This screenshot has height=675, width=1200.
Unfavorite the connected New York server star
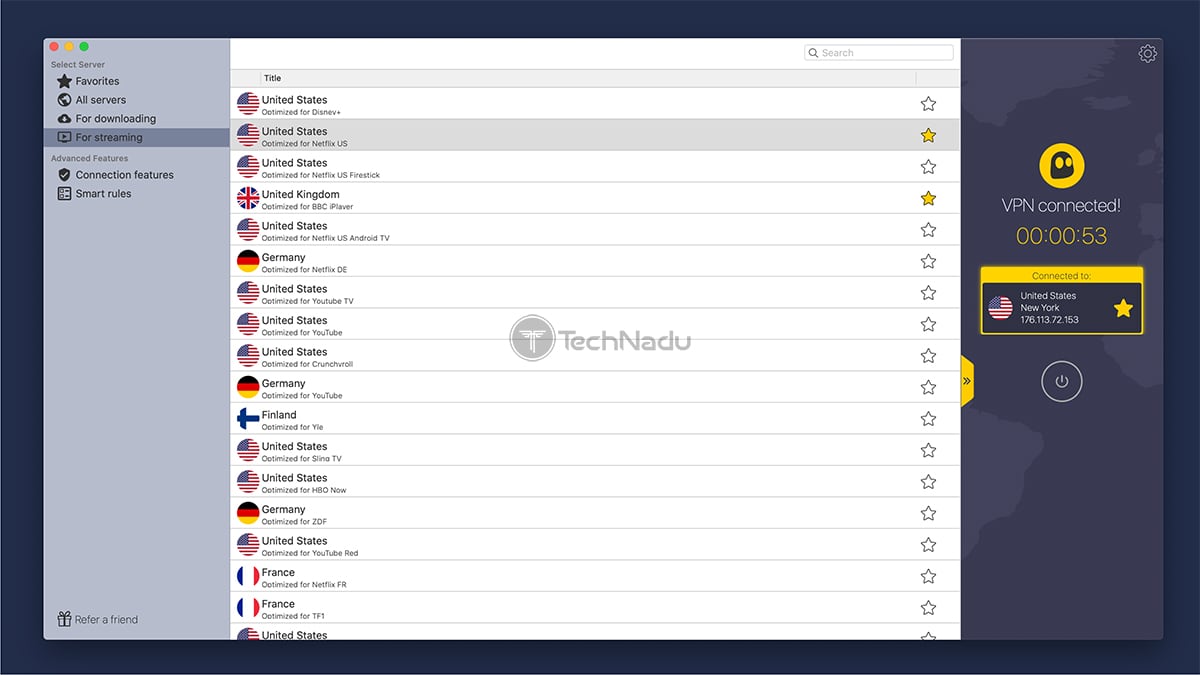pos(1123,308)
